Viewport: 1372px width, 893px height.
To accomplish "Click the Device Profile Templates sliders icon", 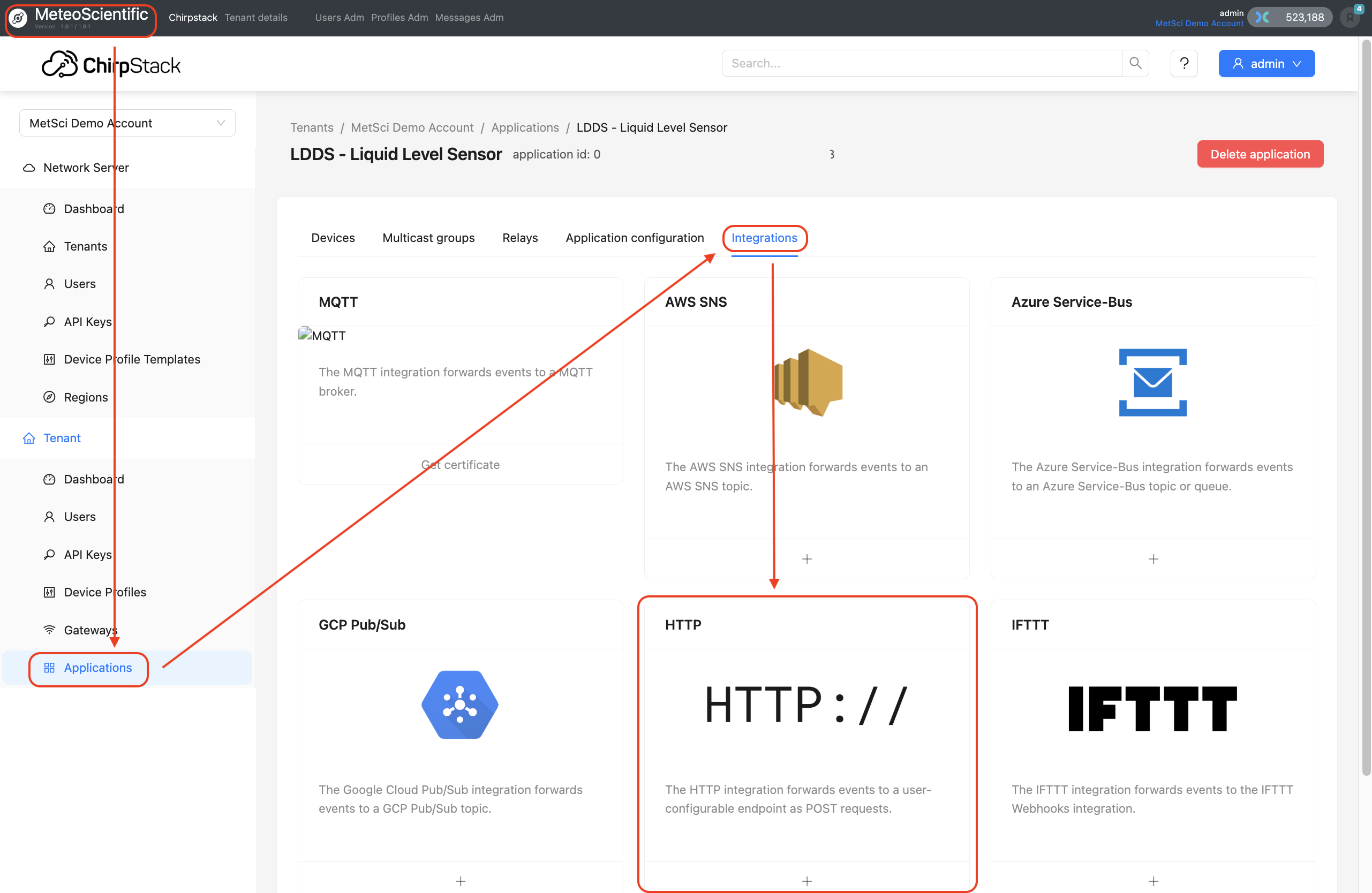I will (x=50, y=360).
